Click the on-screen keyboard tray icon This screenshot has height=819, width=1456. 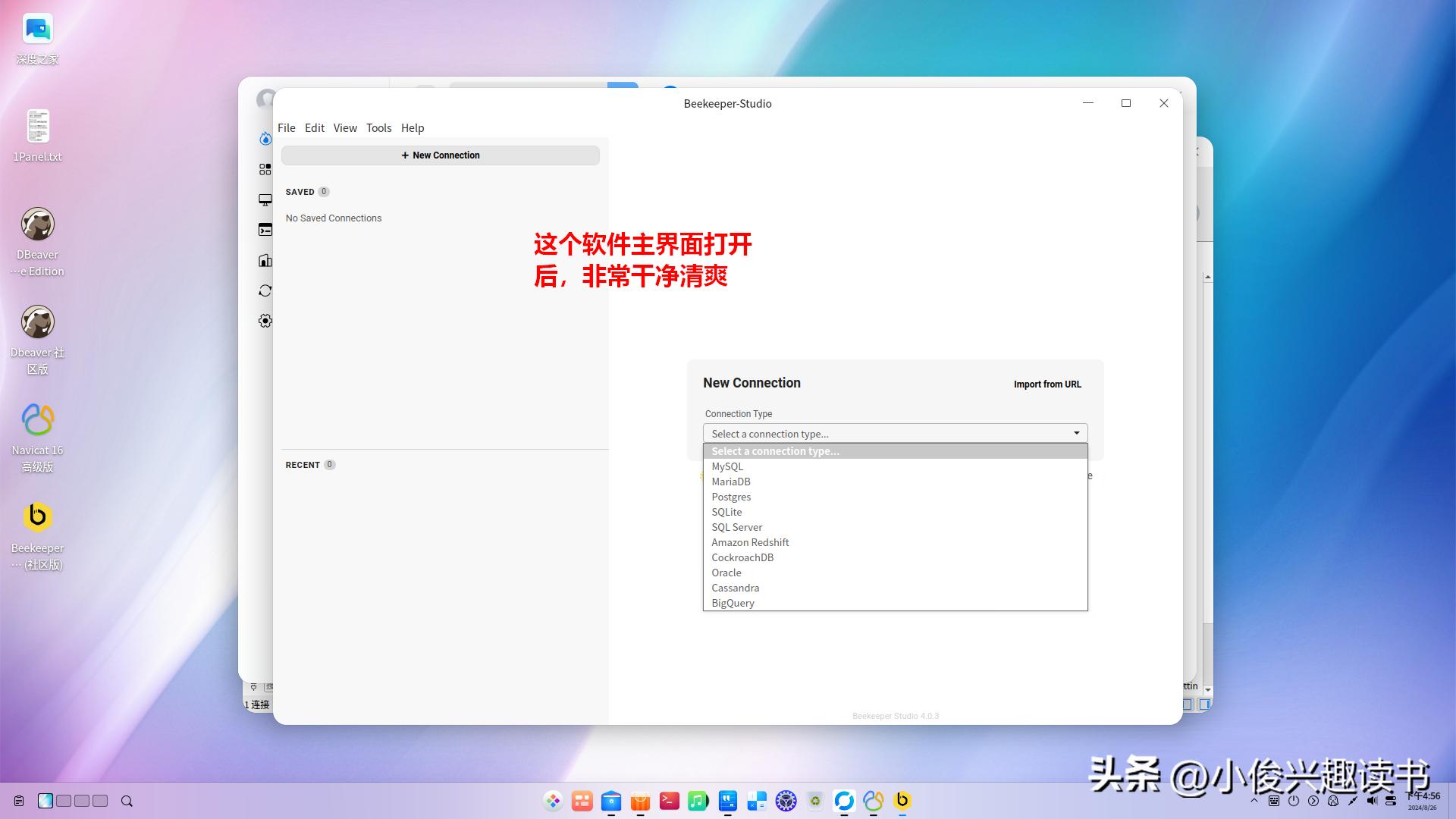1274,801
